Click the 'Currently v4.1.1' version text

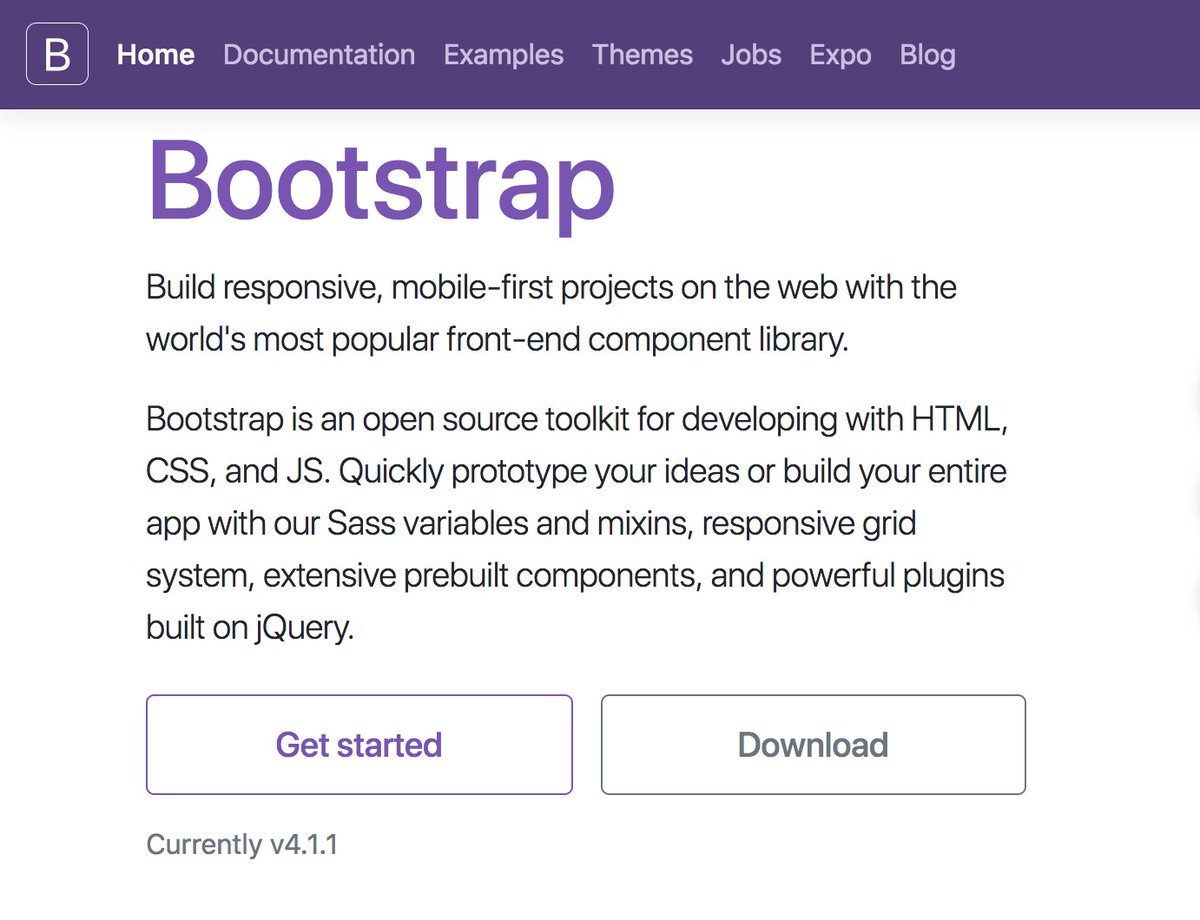point(242,844)
